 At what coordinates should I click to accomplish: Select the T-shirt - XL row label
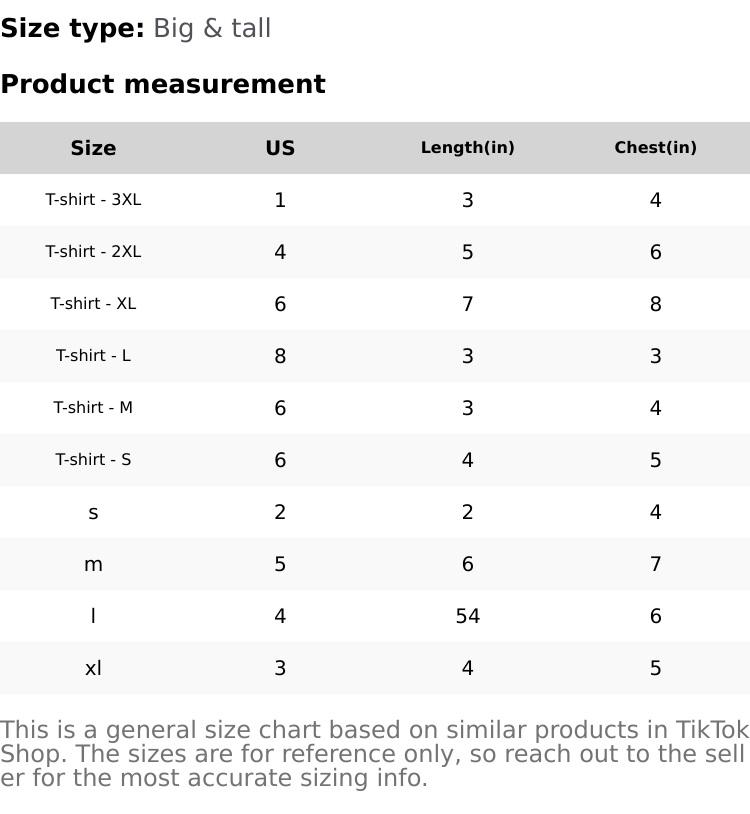point(93,304)
